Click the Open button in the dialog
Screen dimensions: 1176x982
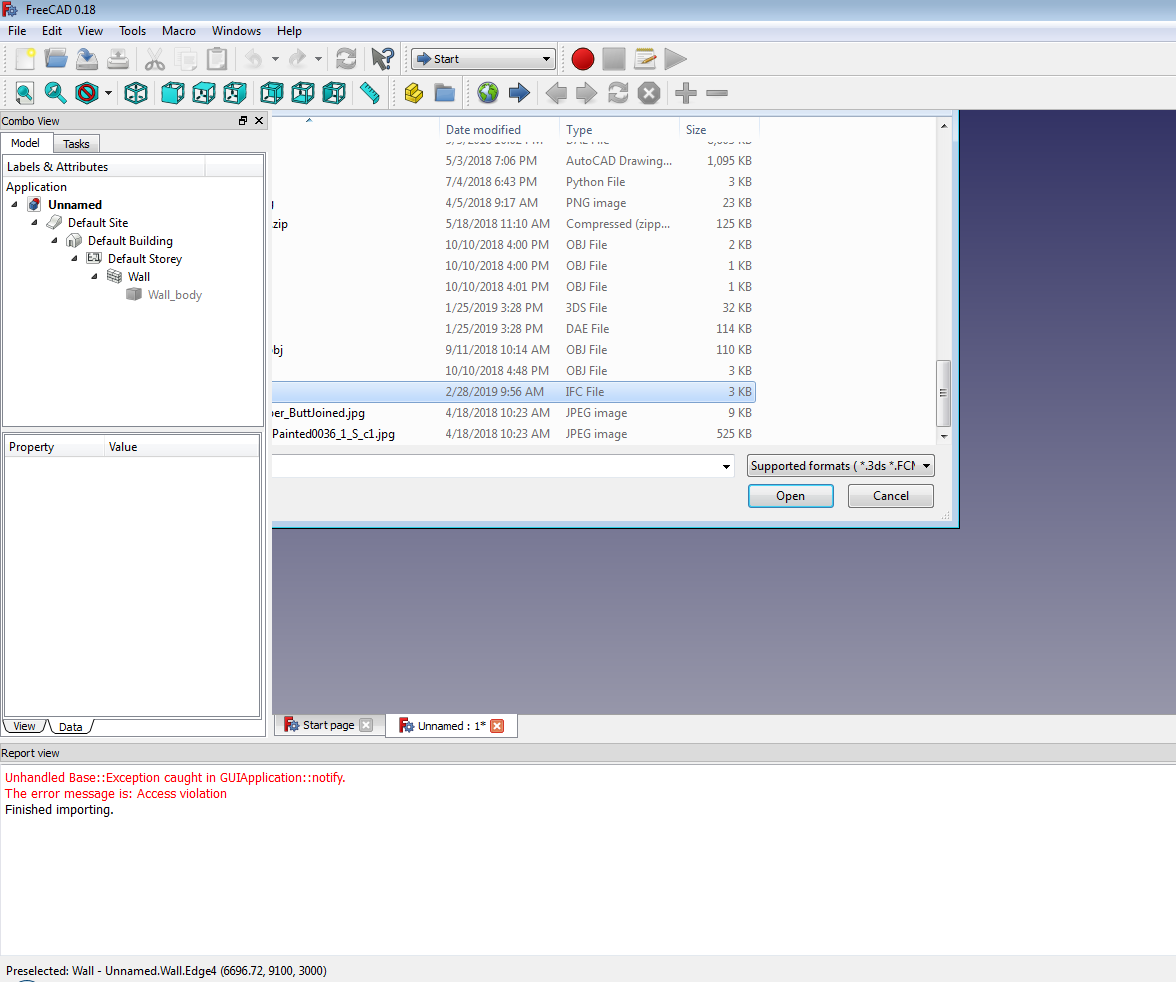[790, 496]
